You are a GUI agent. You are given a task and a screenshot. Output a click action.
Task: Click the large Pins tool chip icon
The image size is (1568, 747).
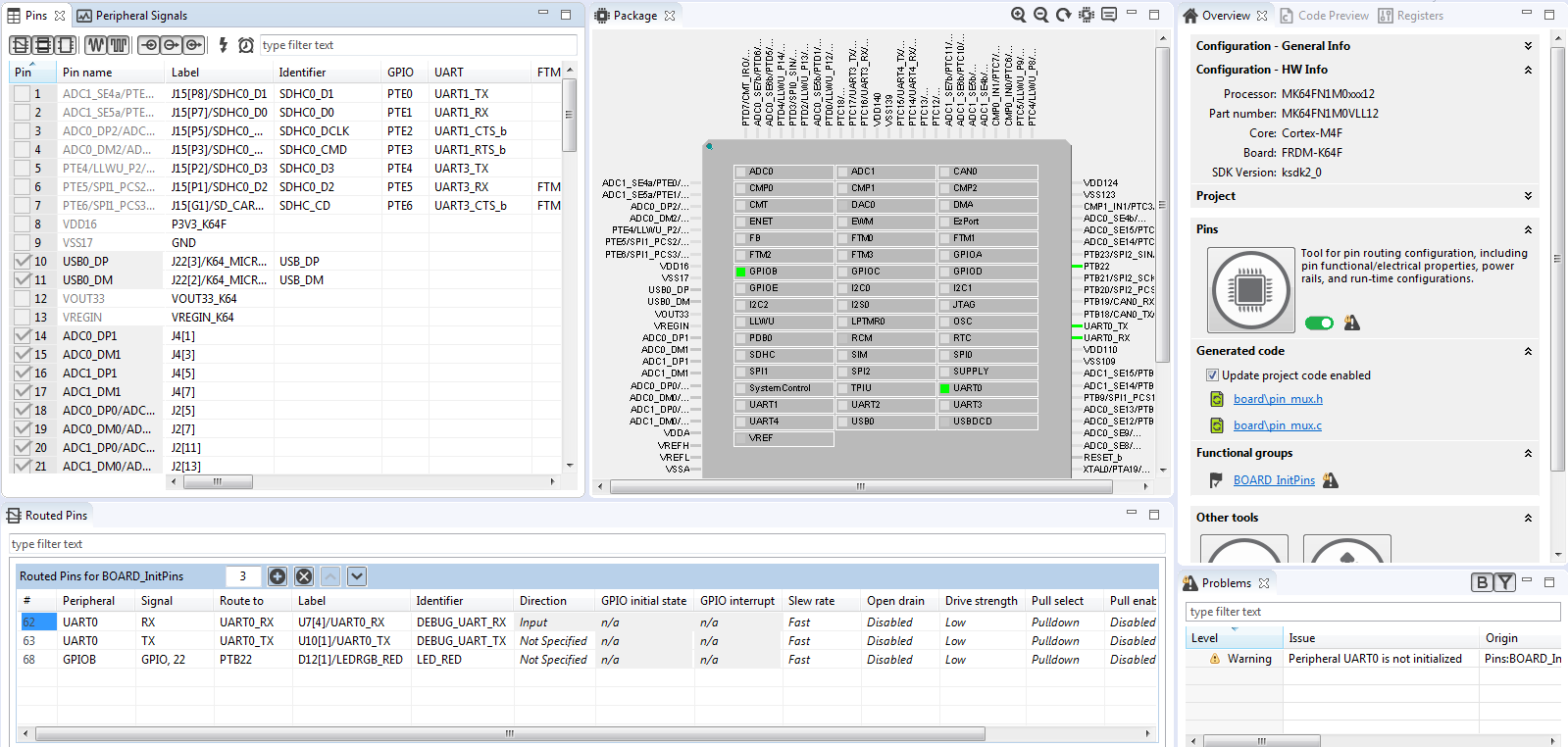(x=1250, y=290)
